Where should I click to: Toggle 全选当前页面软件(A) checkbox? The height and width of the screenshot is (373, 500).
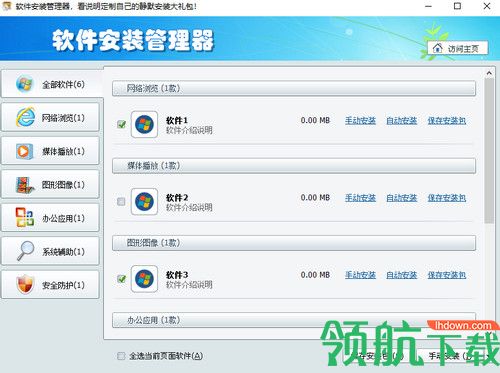point(121,356)
